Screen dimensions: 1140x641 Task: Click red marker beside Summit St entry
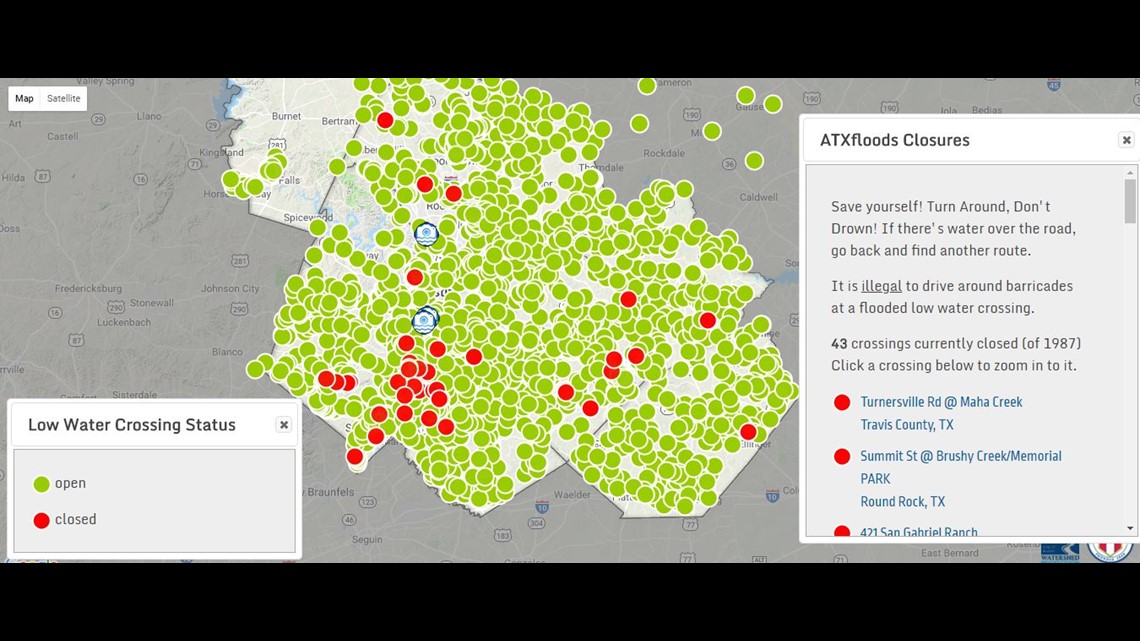tap(842, 457)
